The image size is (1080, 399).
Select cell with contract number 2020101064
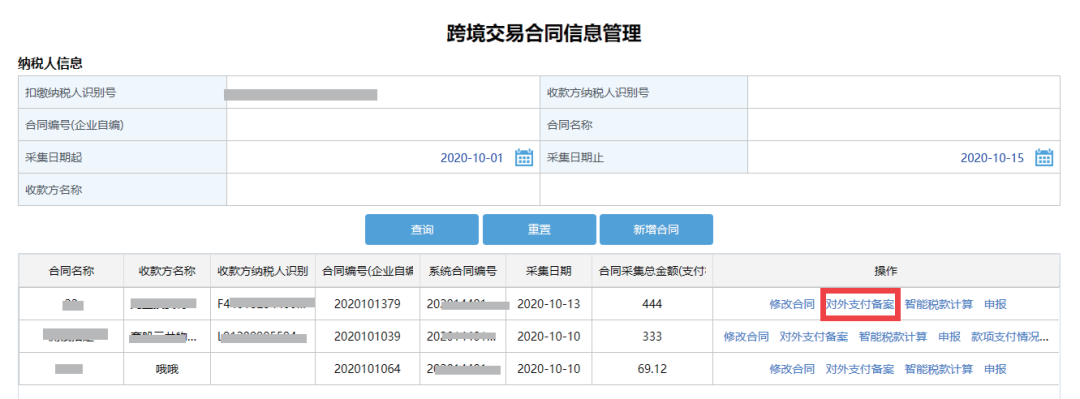pyautogui.click(x=368, y=369)
